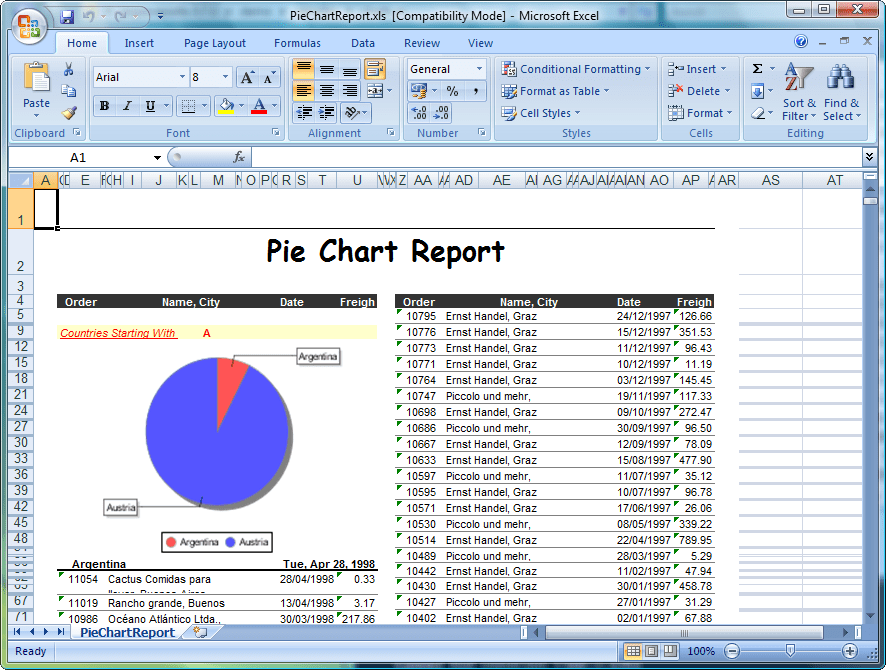Open the Data tab
This screenshot has width=886, height=670.
363,43
